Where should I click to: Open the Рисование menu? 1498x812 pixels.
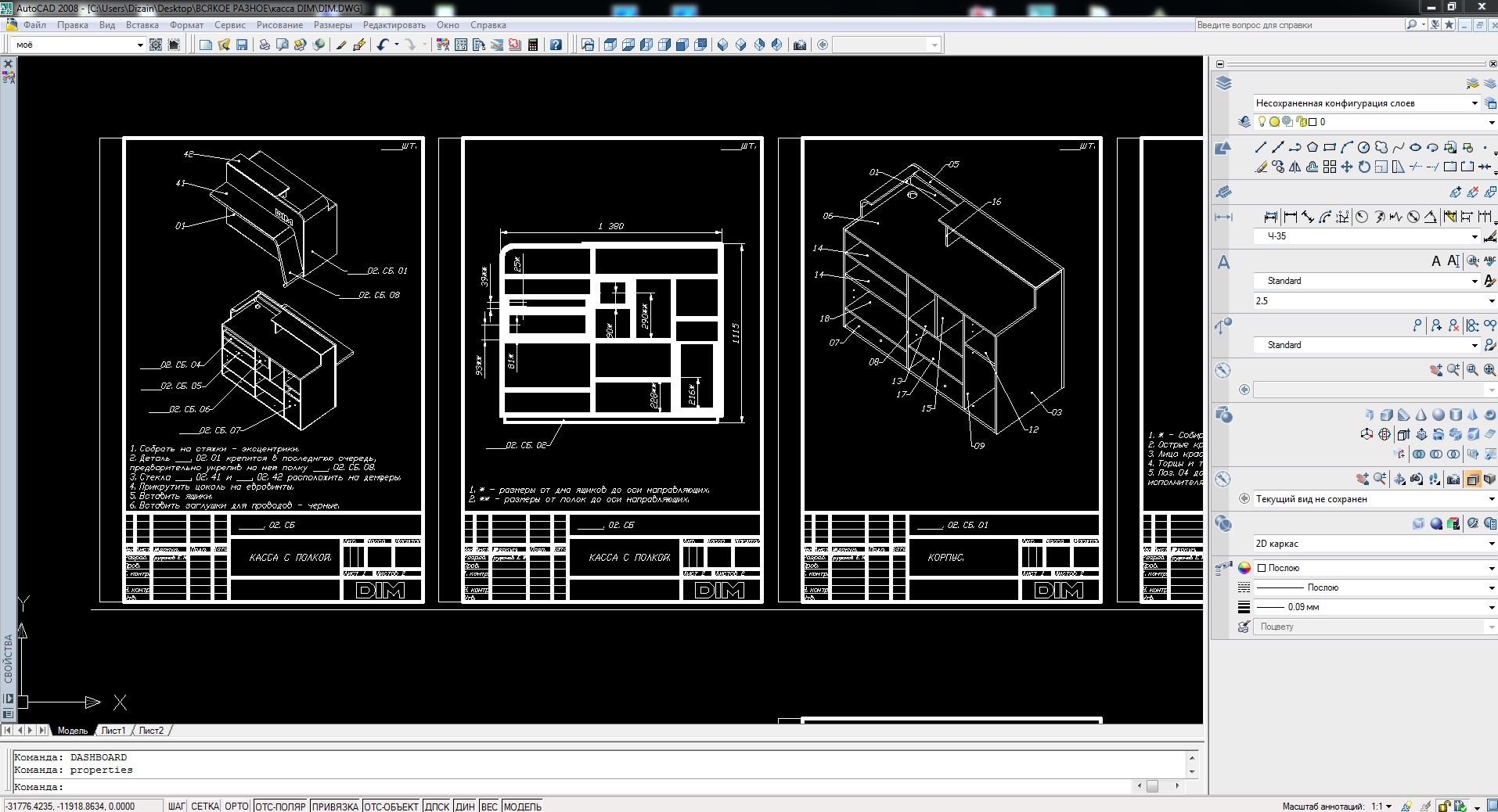coord(279,25)
